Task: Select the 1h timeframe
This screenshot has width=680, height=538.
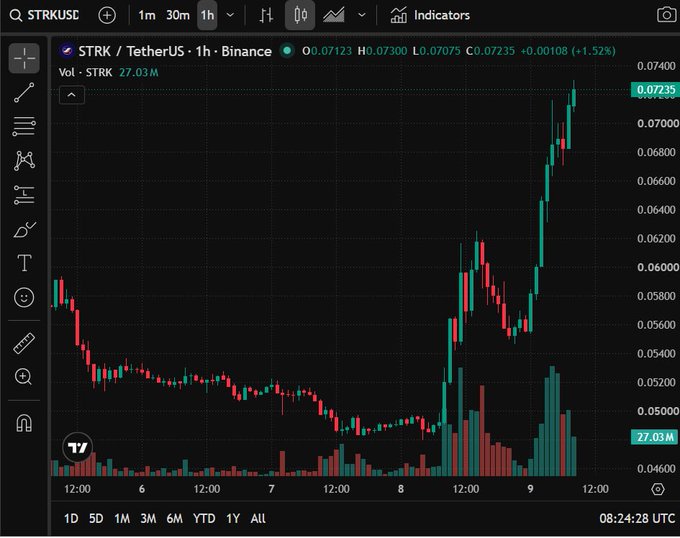Action: (x=207, y=16)
